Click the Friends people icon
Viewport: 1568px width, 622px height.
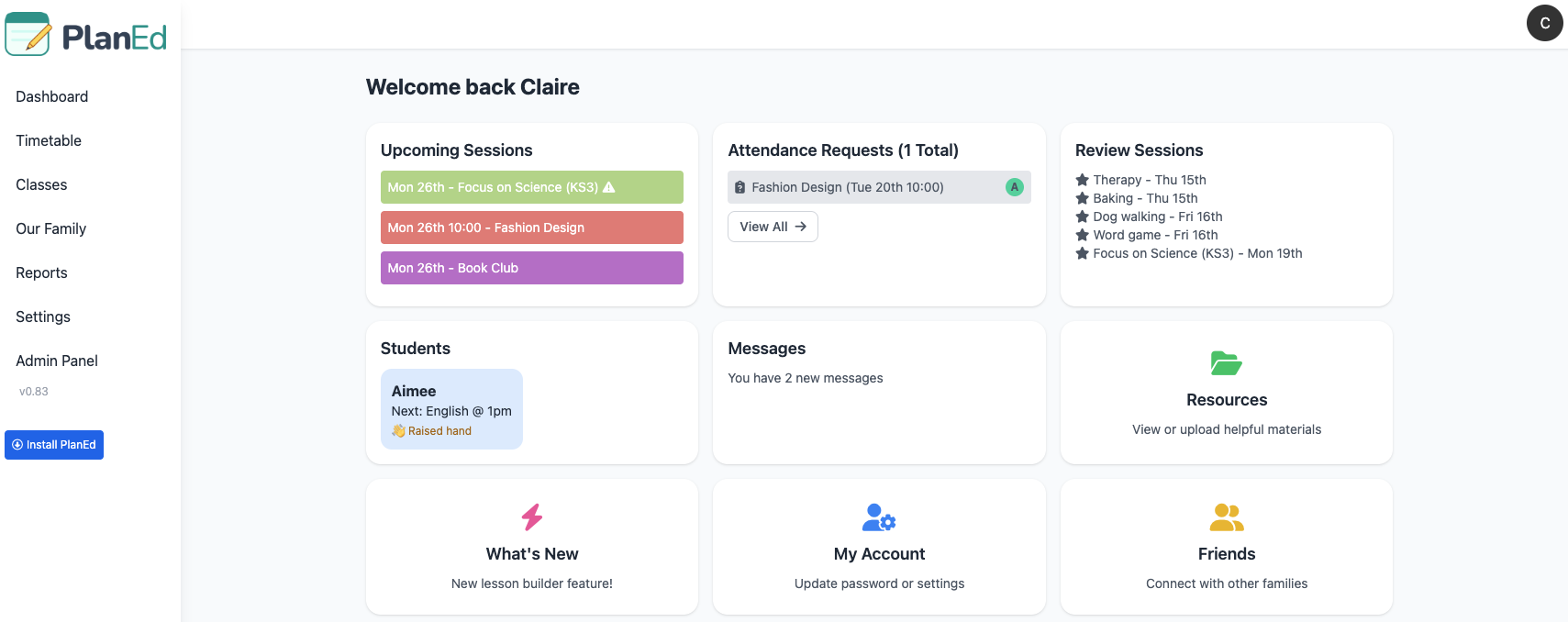(1226, 517)
